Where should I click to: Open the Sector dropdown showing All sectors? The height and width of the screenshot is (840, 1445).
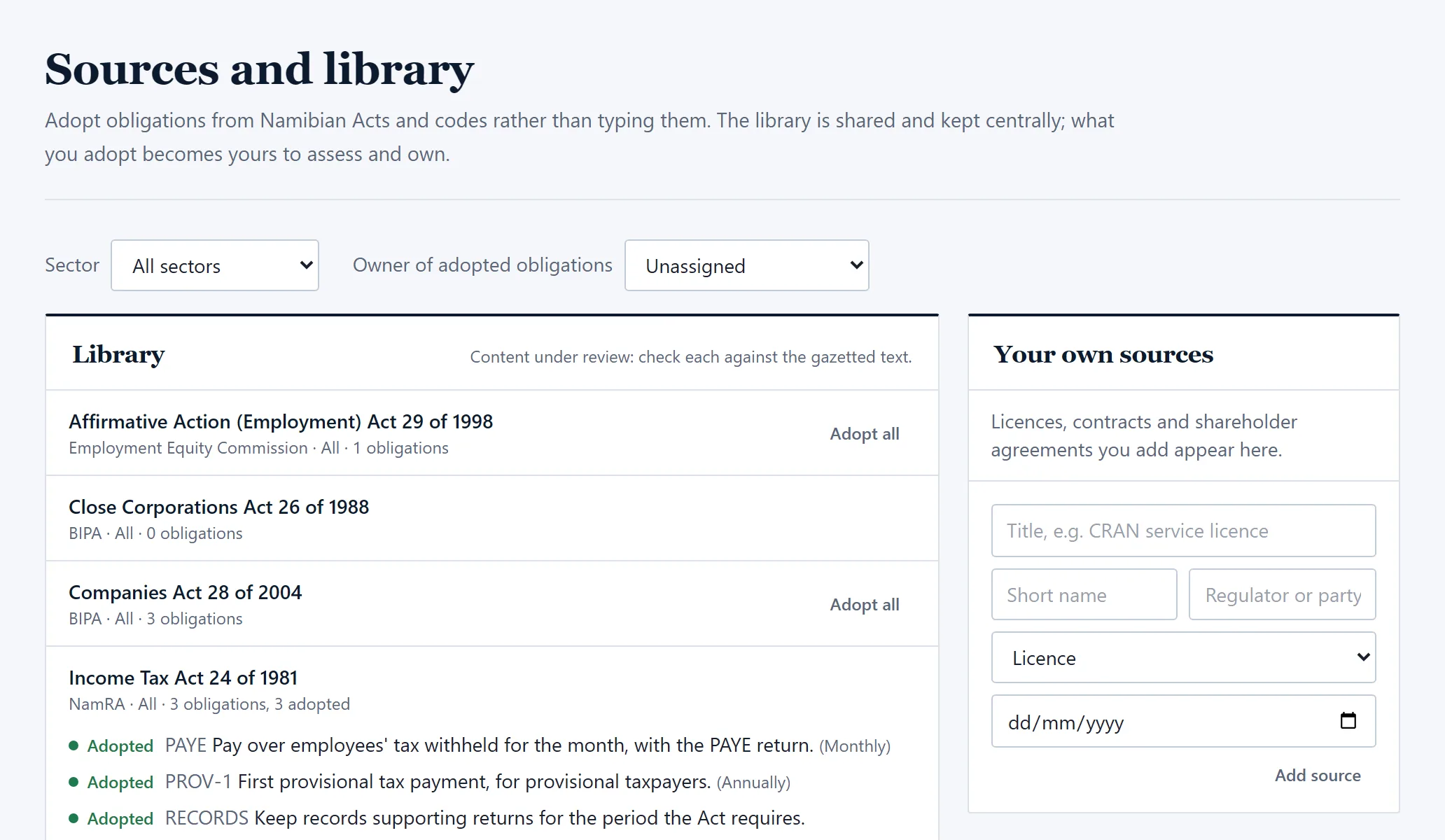[215, 265]
